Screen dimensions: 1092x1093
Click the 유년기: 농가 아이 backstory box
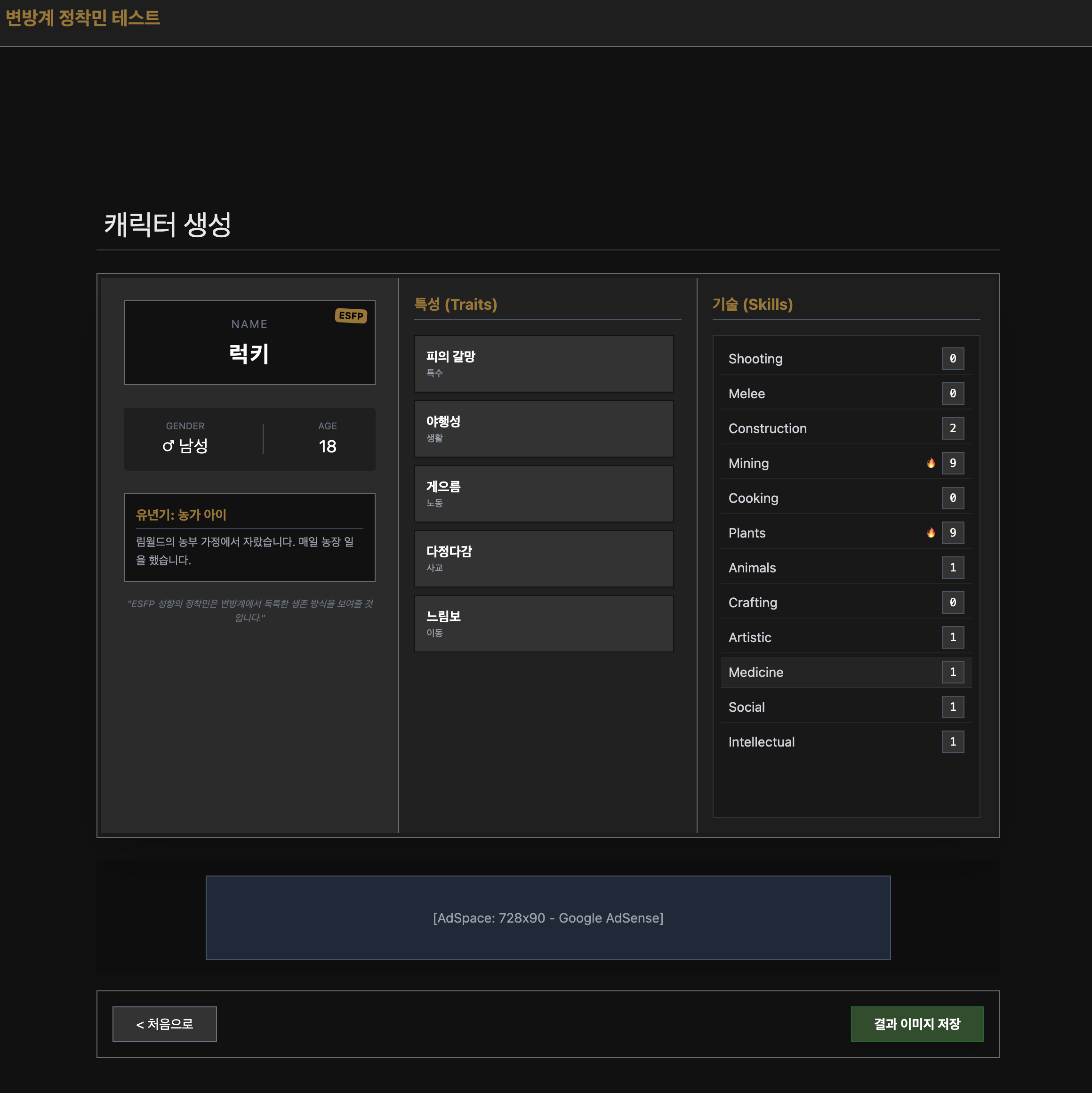[249, 538]
